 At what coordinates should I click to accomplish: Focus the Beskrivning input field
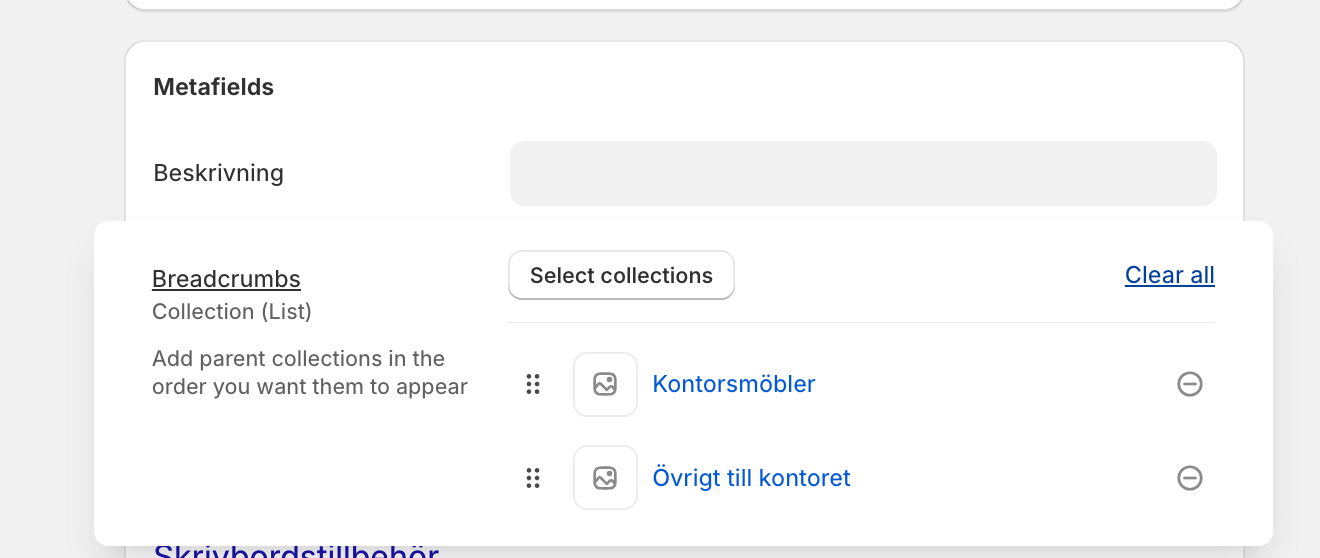coord(862,173)
